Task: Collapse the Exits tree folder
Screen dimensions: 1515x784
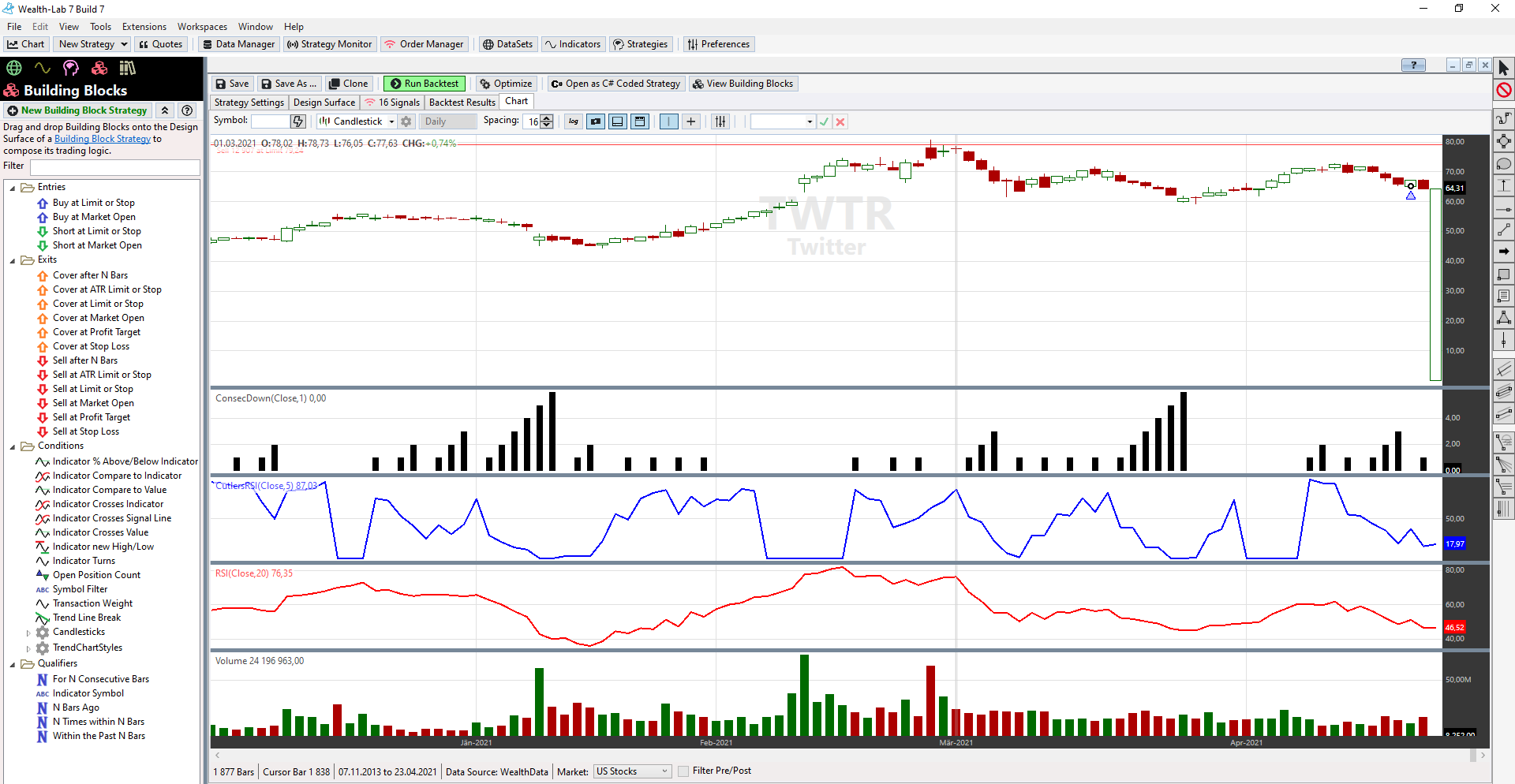Action: click(13, 260)
